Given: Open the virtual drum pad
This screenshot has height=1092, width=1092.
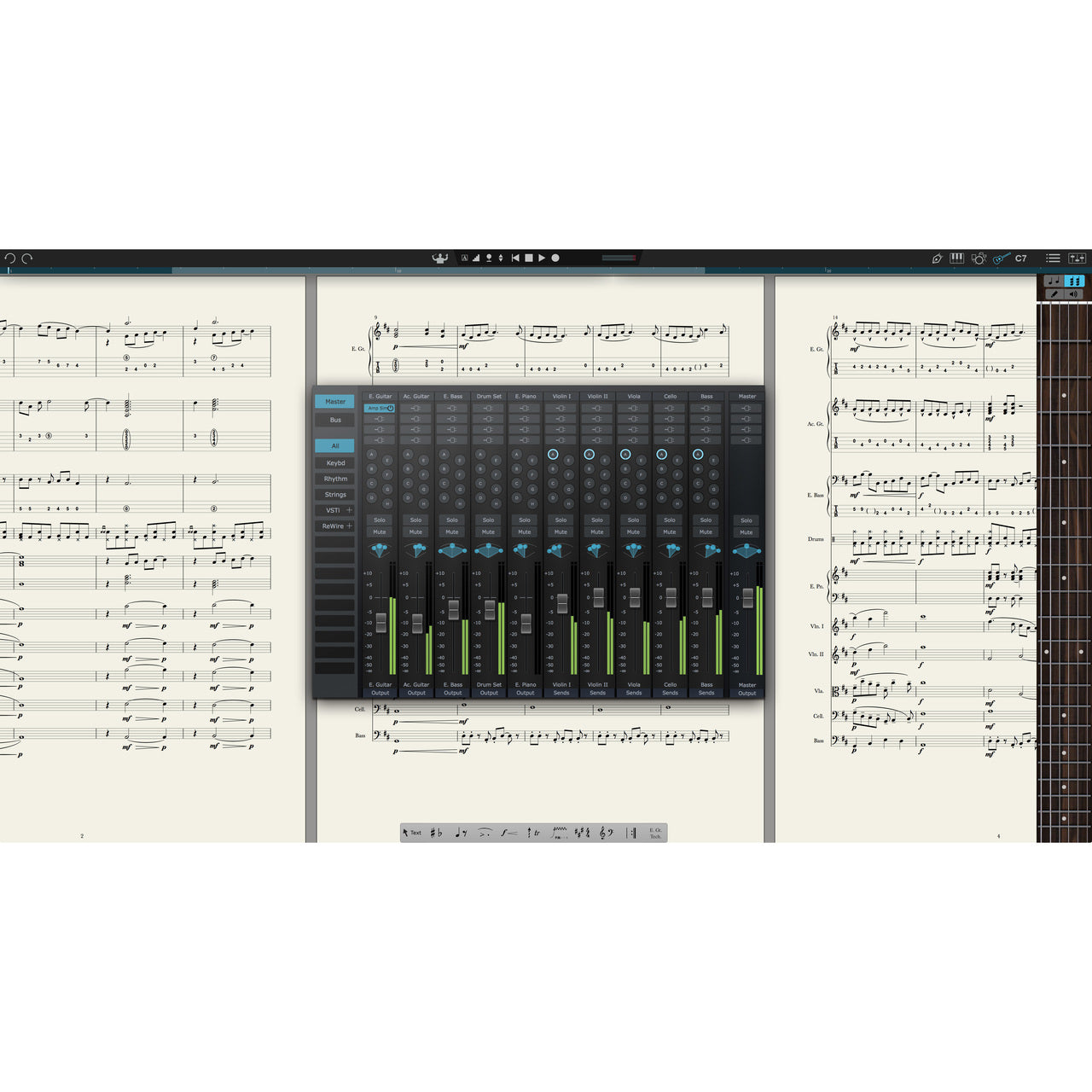Looking at the screenshot, I should click(x=979, y=258).
